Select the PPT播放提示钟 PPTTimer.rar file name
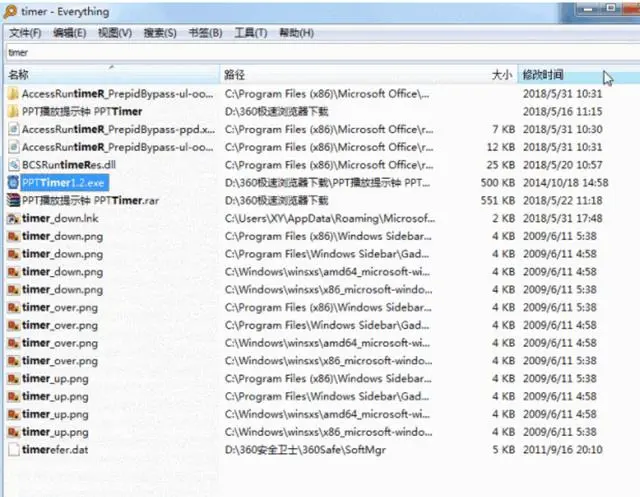640x497 pixels. point(90,200)
